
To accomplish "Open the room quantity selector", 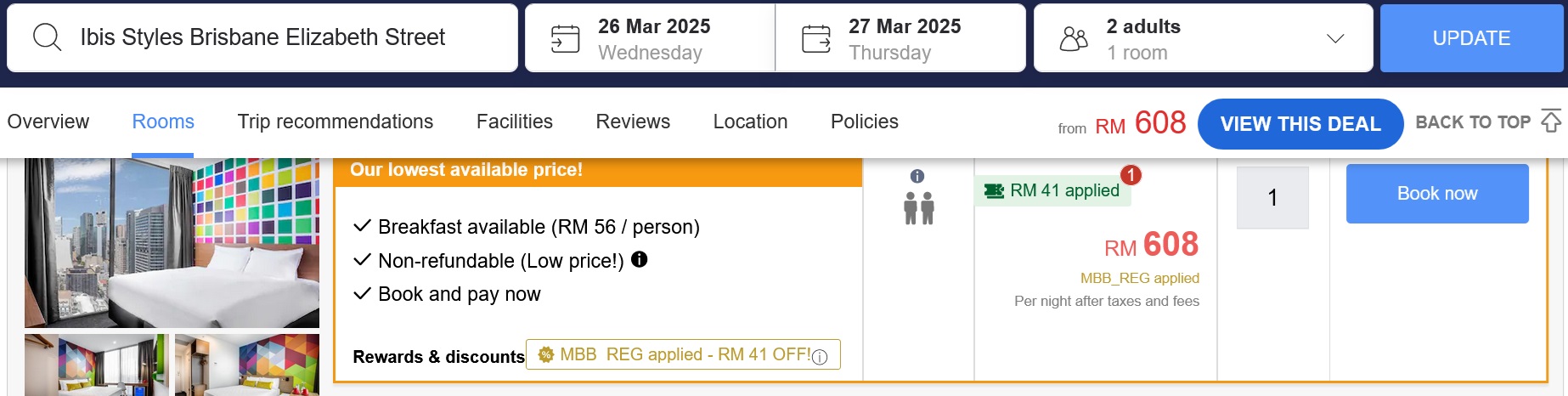I will (x=1272, y=198).
